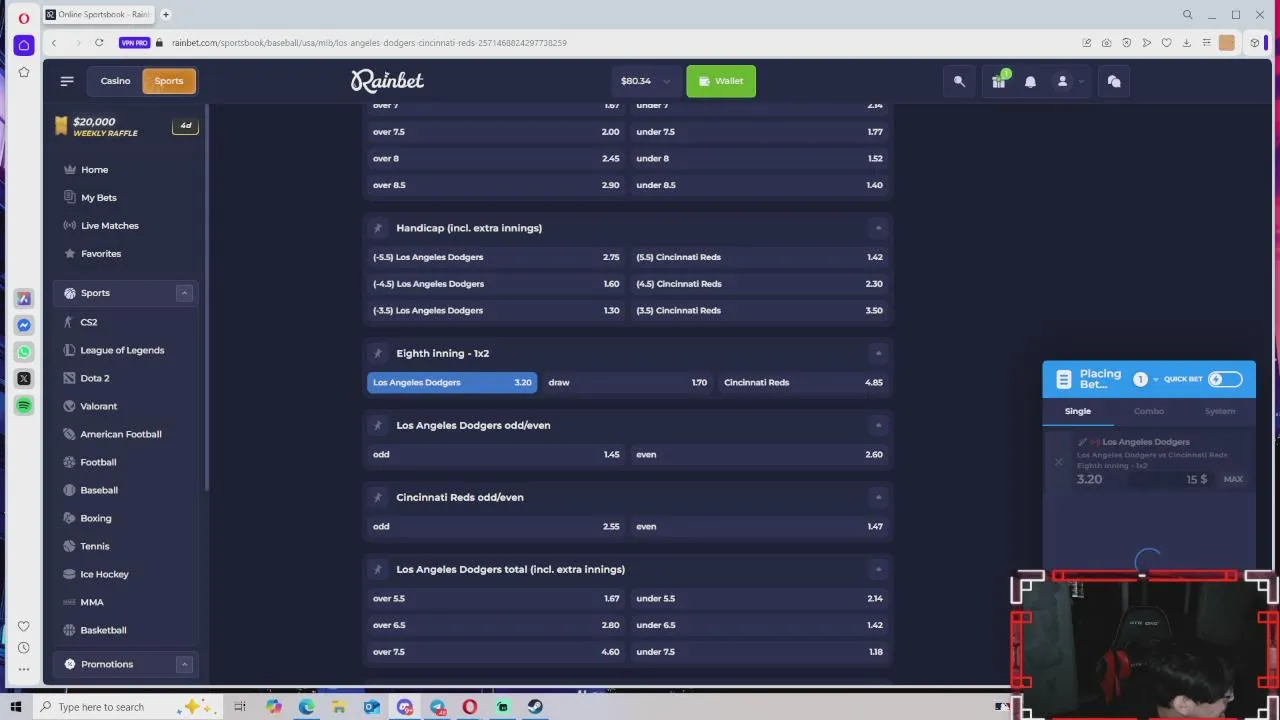The width and height of the screenshot is (1280, 720).
Task: Collapse Los Angeles Dodgers total section
Action: 878,569
